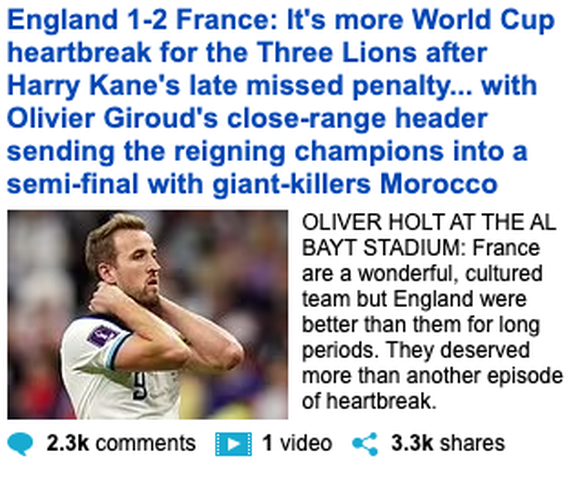
Task: Click 'Olivier Giroud's close-range header' in the headline
Action: (247, 119)
